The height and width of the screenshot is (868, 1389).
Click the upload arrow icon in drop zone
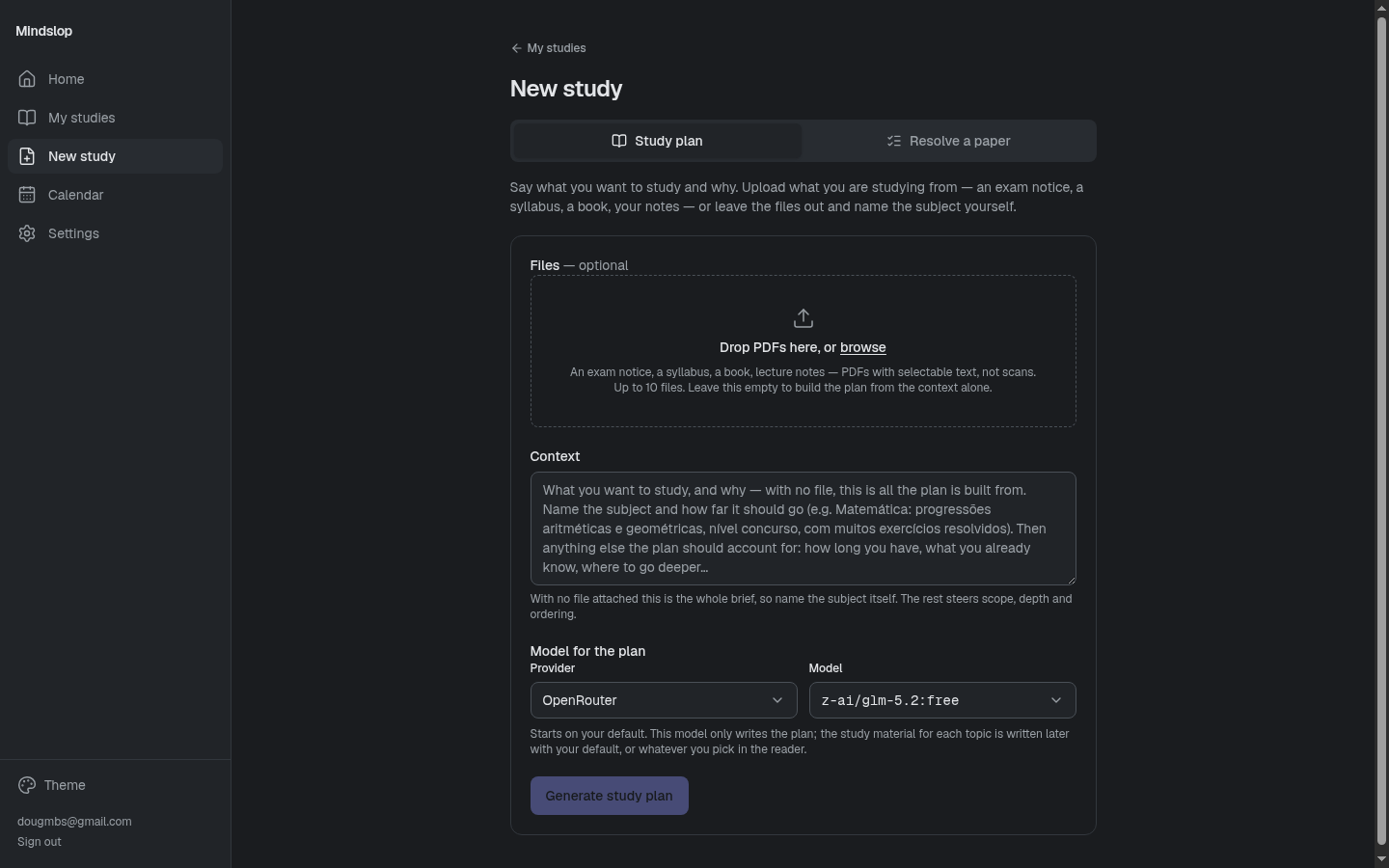pos(803,318)
